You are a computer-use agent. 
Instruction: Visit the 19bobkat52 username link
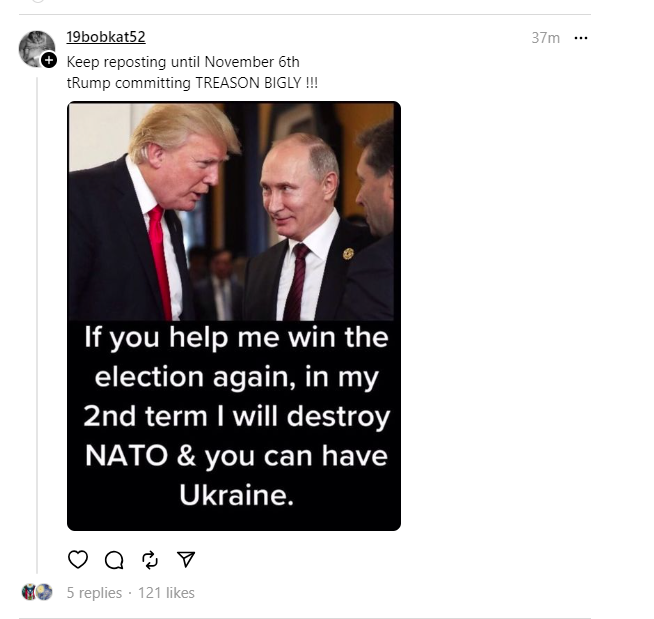(x=105, y=37)
